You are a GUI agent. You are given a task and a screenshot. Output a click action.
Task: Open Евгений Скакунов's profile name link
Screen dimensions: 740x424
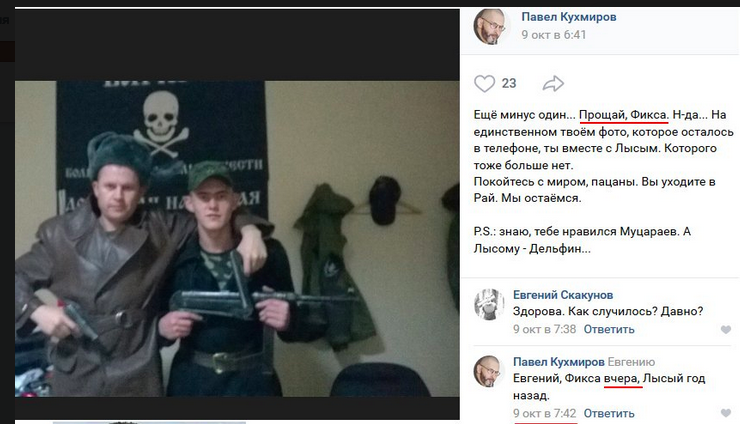[563, 295]
